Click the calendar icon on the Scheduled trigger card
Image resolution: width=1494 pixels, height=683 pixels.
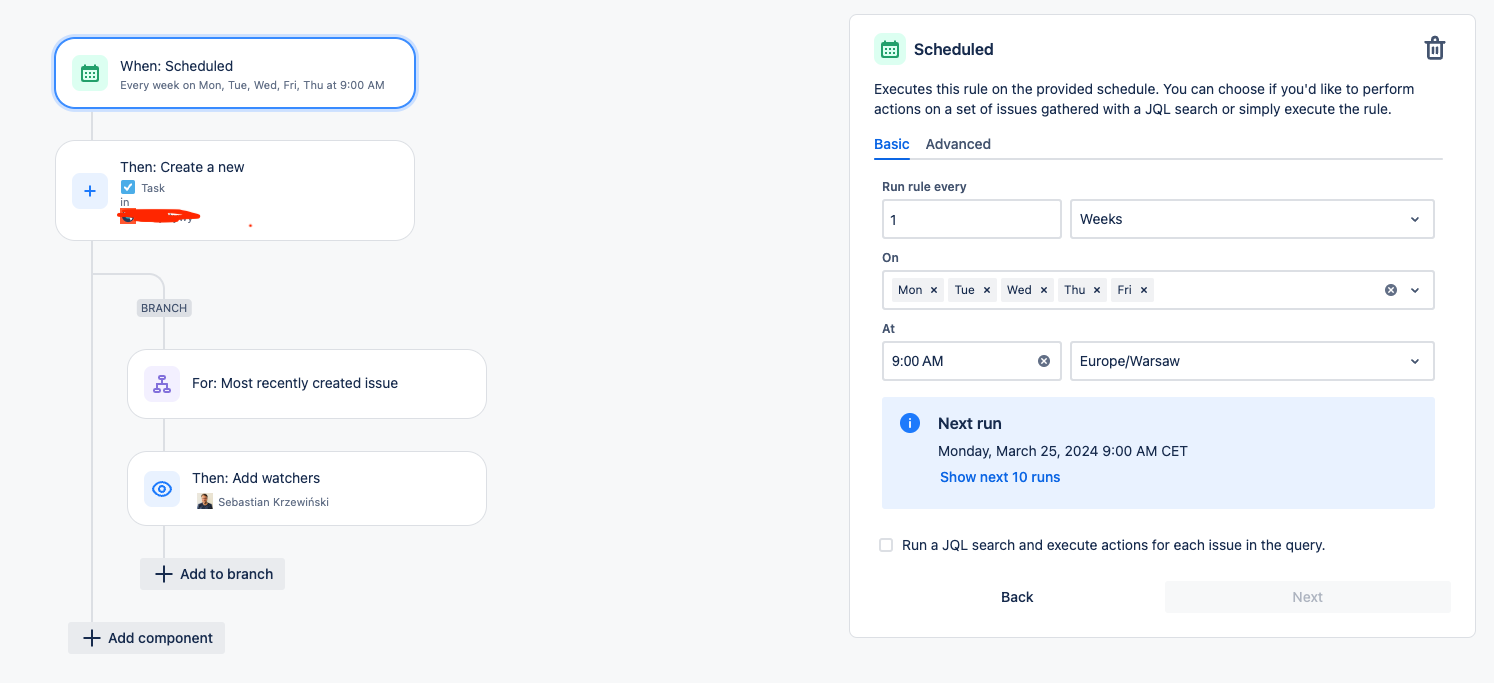(x=90, y=73)
